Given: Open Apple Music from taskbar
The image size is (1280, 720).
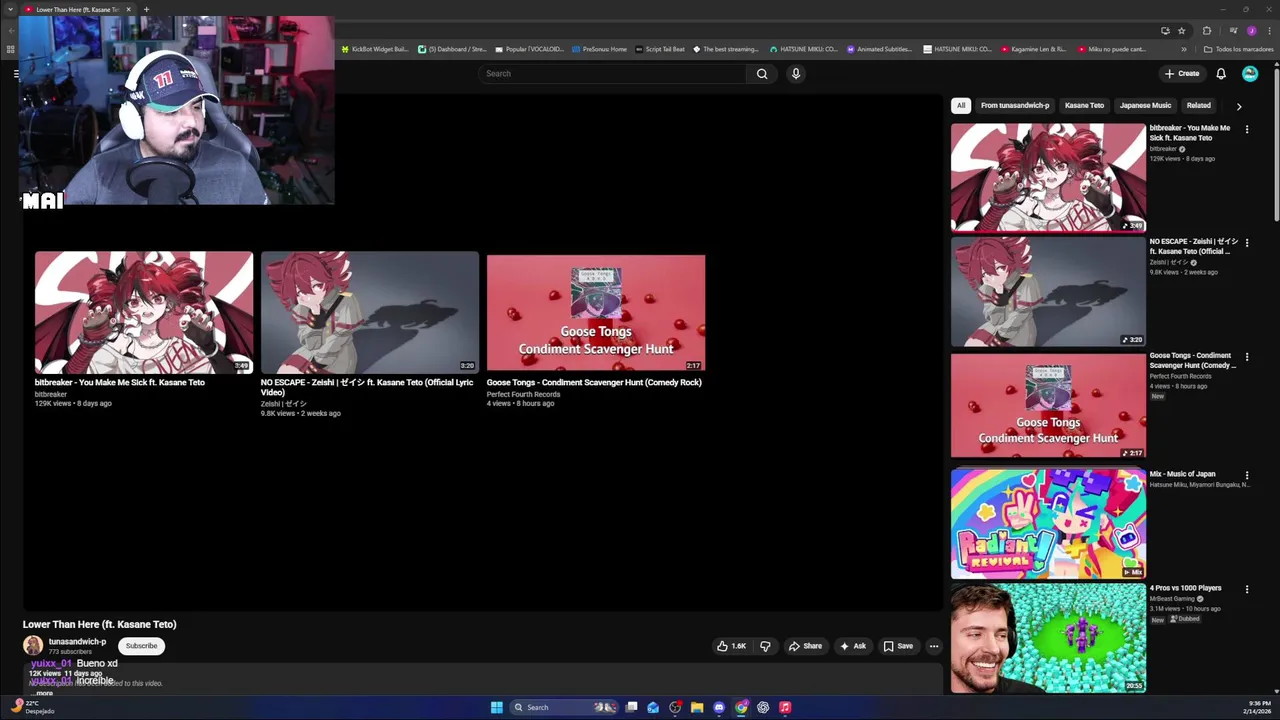Looking at the screenshot, I should tap(785, 707).
